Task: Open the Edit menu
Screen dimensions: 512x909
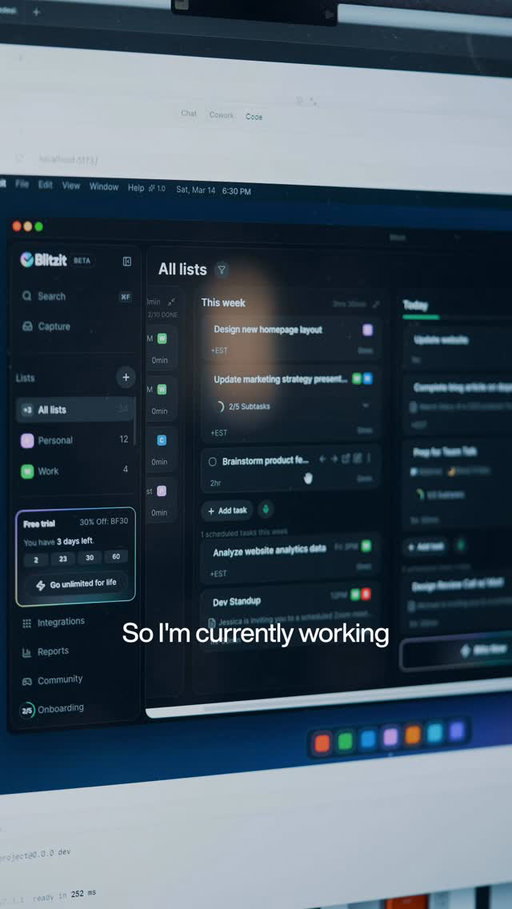Action: [x=45, y=185]
